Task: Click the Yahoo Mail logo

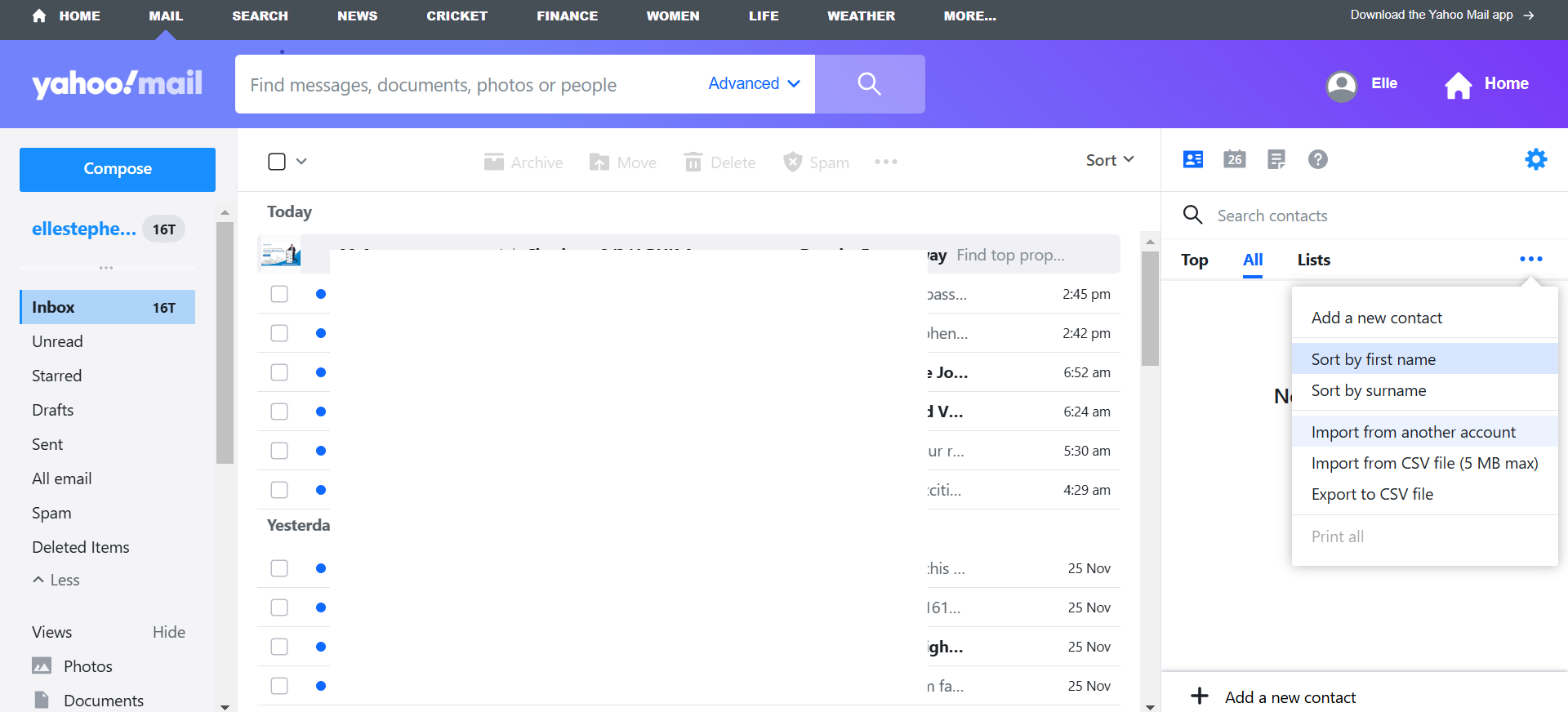Action: coord(118,83)
